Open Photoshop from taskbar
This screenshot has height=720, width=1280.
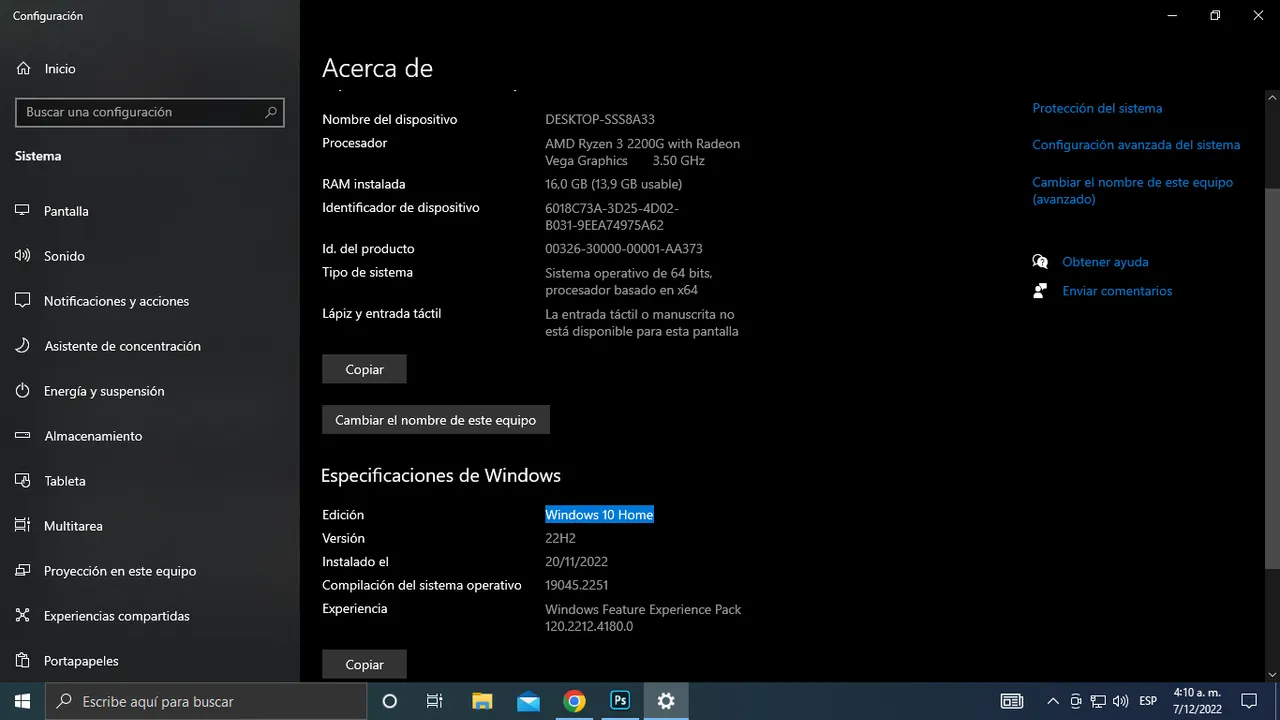(x=620, y=701)
